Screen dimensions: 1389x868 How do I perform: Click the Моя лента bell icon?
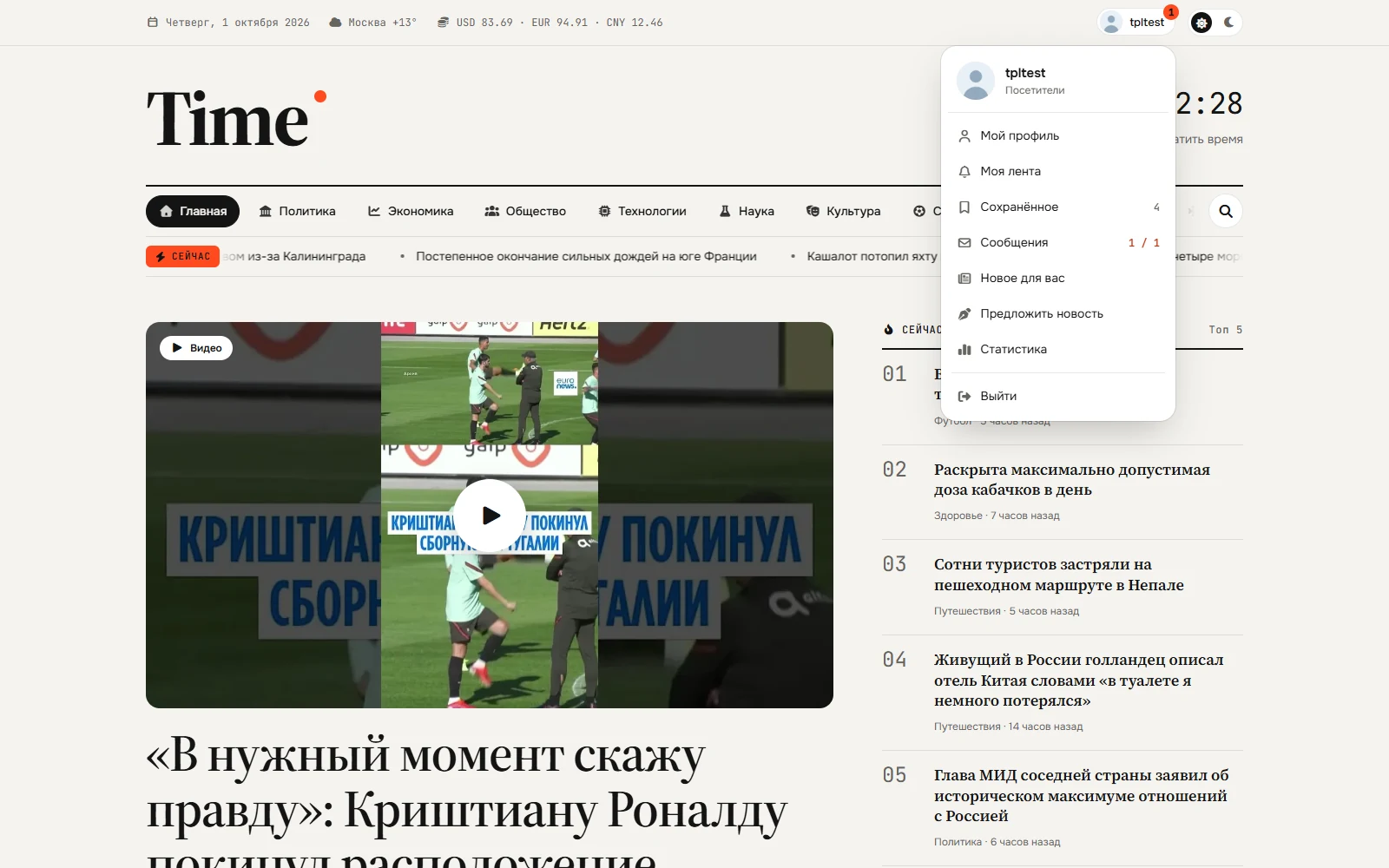tap(964, 172)
